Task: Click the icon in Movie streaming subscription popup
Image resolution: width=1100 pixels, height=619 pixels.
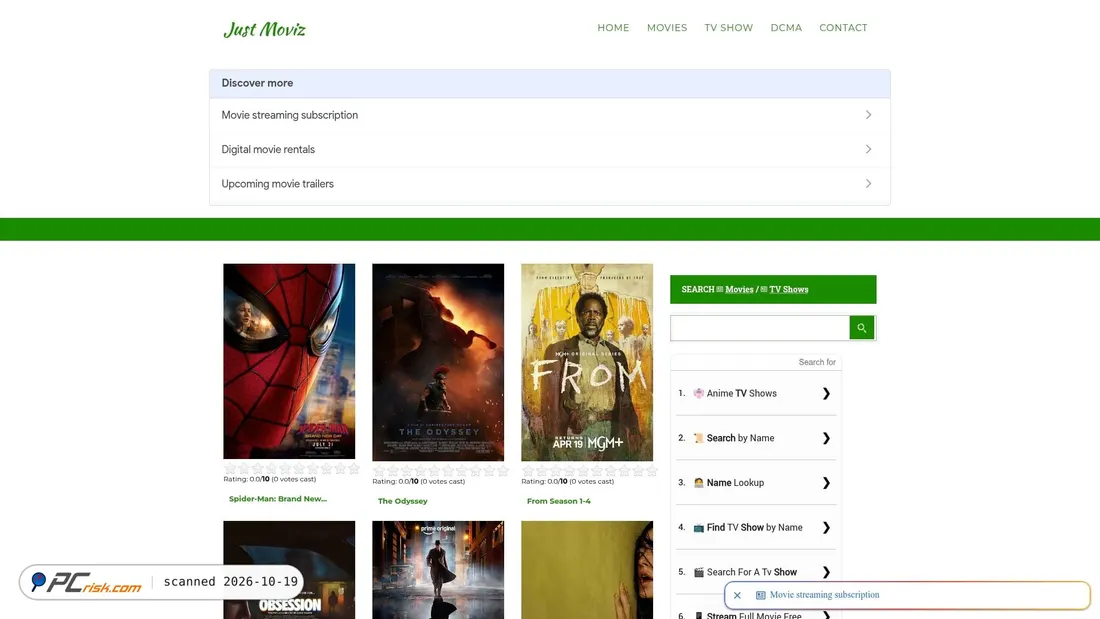Action: (x=760, y=595)
